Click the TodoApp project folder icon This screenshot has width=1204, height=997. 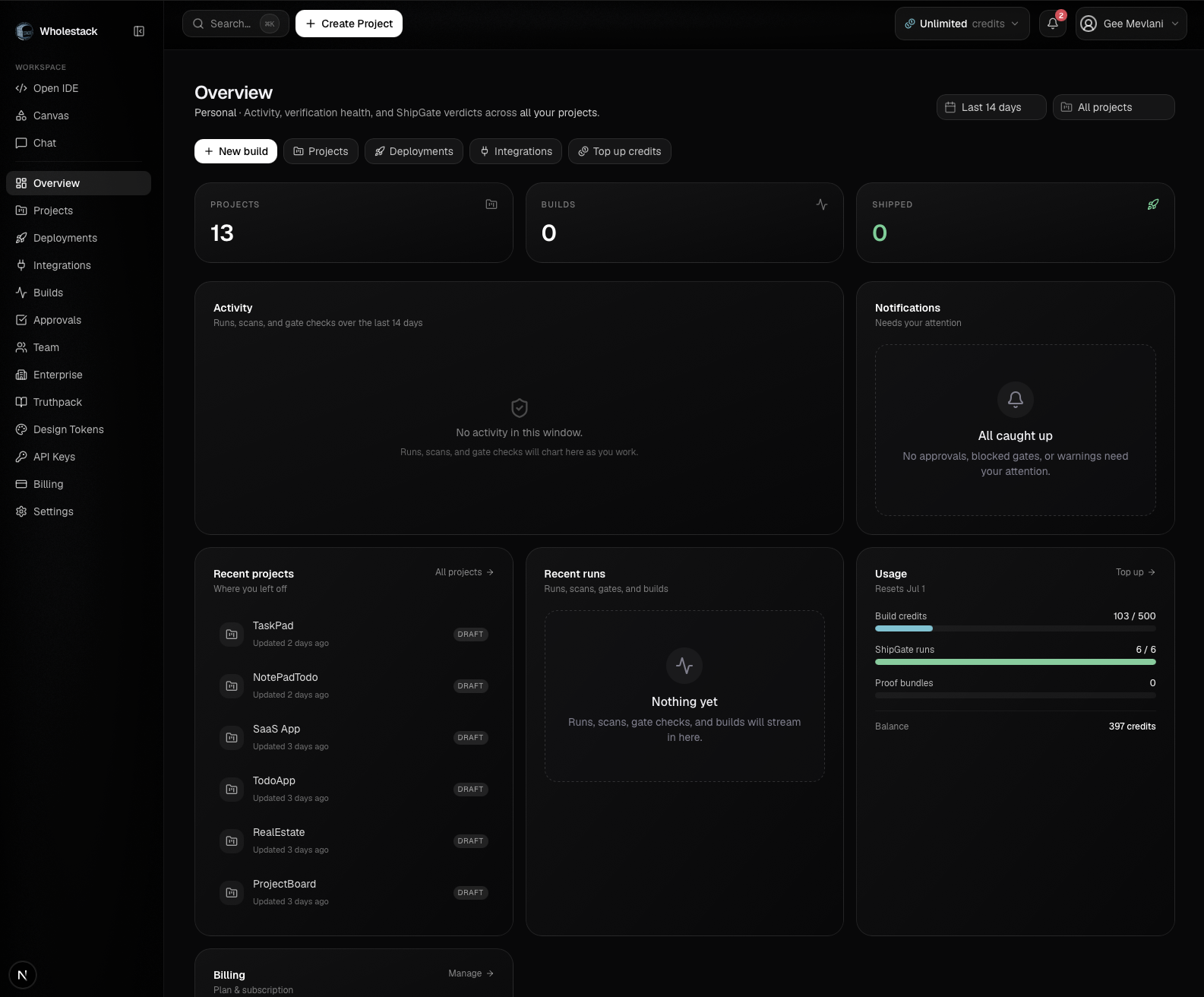tap(232, 790)
